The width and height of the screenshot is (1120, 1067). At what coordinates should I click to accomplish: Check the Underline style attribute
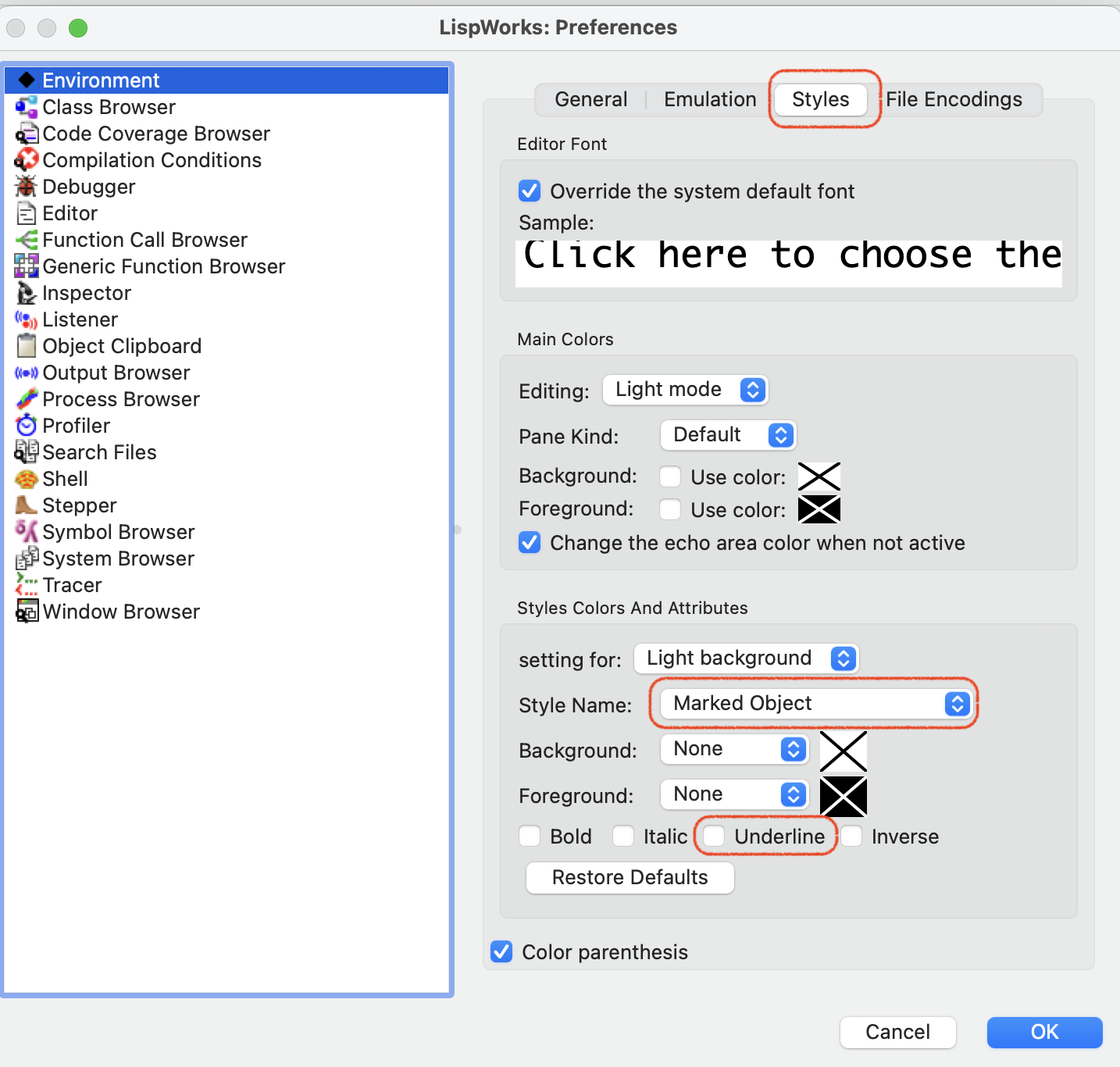coord(714,836)
